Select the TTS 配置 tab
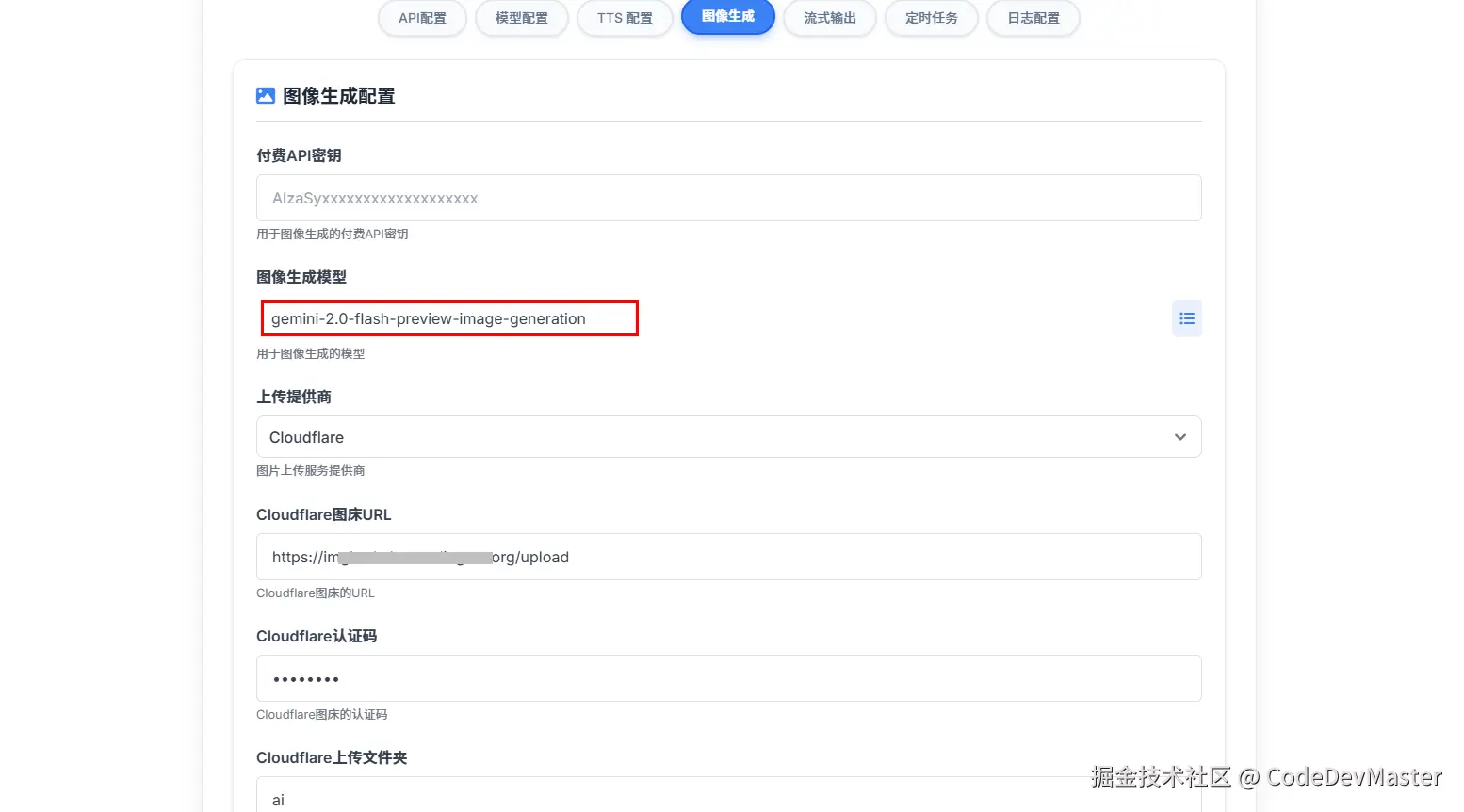 (625, 17)
